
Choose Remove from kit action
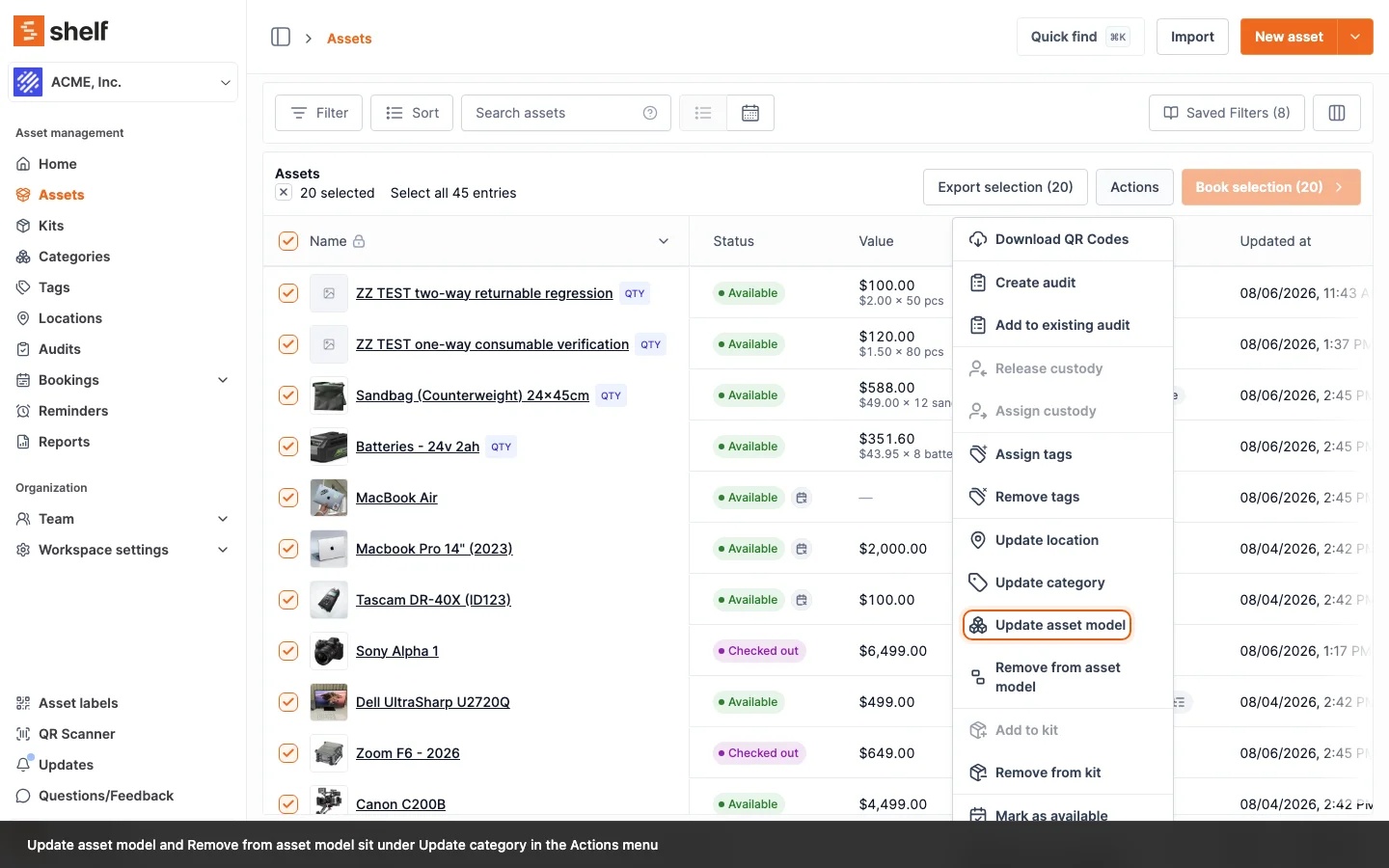point(1063,773)
